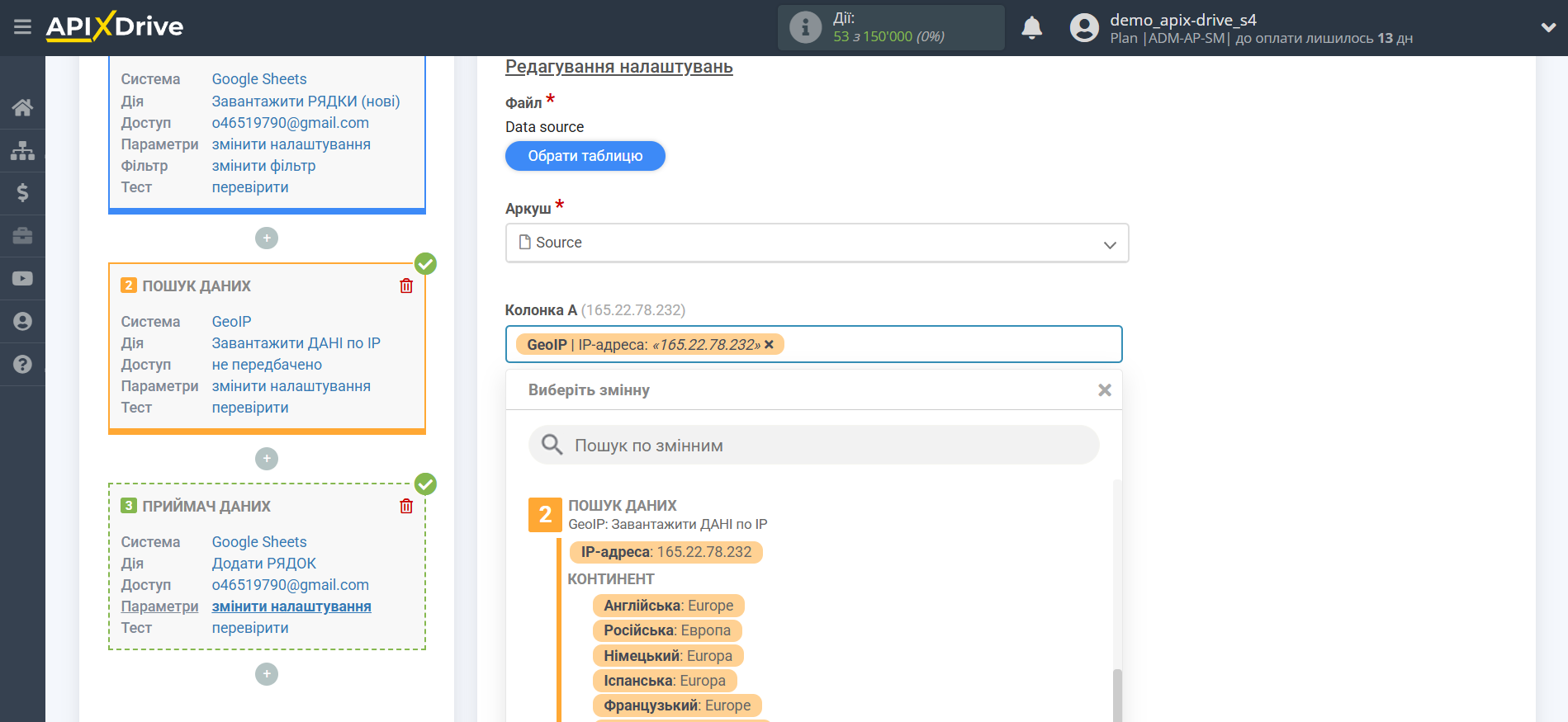Viewport: 1568px width, 722px height.
Task: Click o46519790@gmail.com in source block
Action: (x=291, y=122)
